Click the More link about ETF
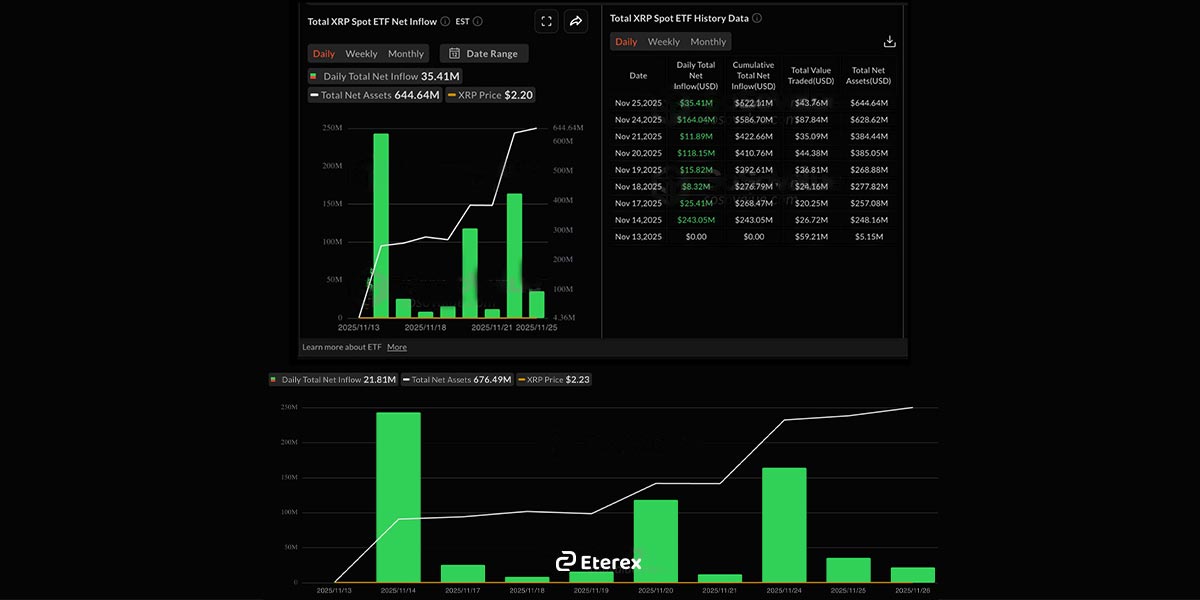1200x600 pixels. pos(397,347)
